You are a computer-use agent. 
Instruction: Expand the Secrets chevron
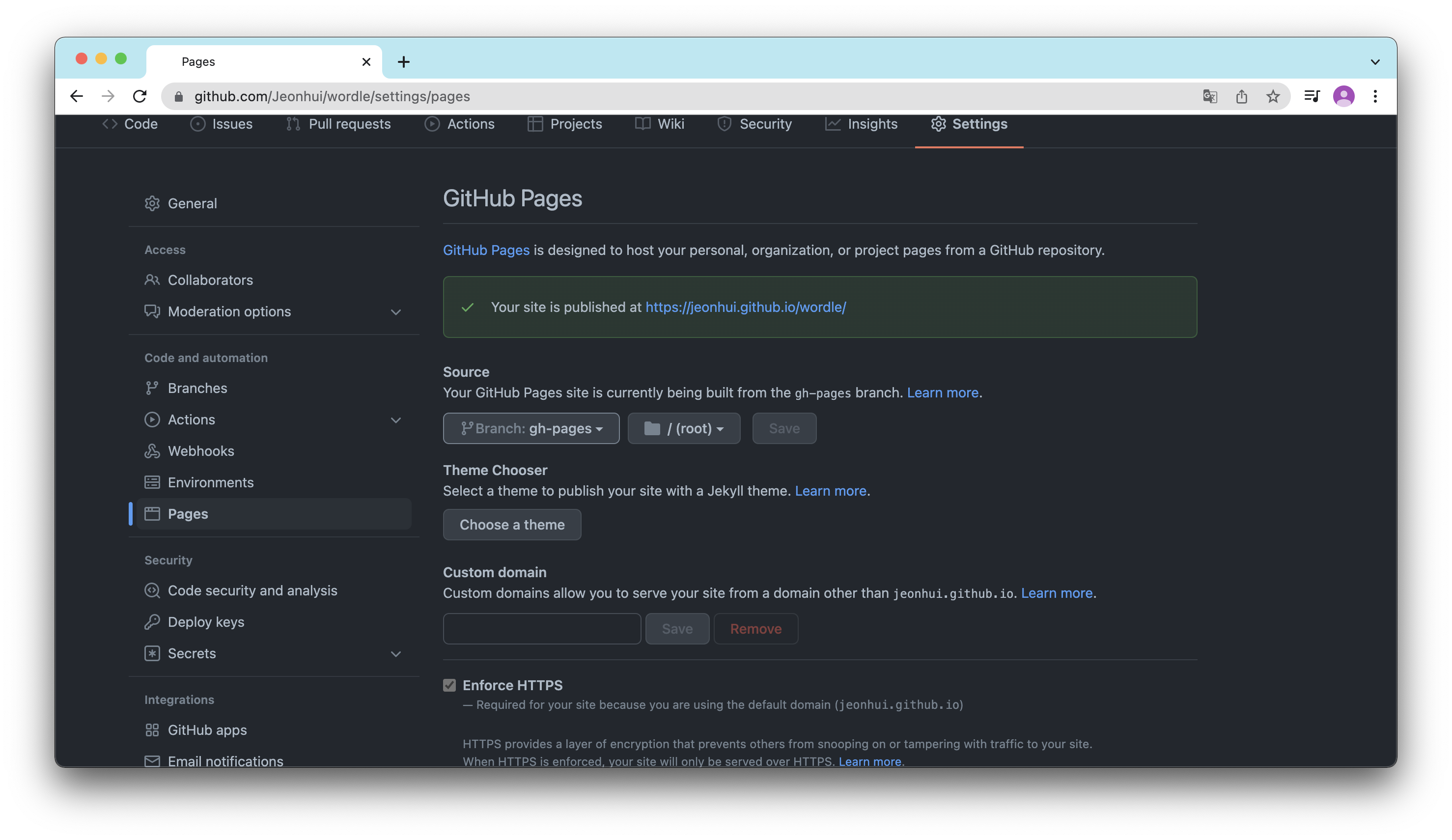point(396,654)
